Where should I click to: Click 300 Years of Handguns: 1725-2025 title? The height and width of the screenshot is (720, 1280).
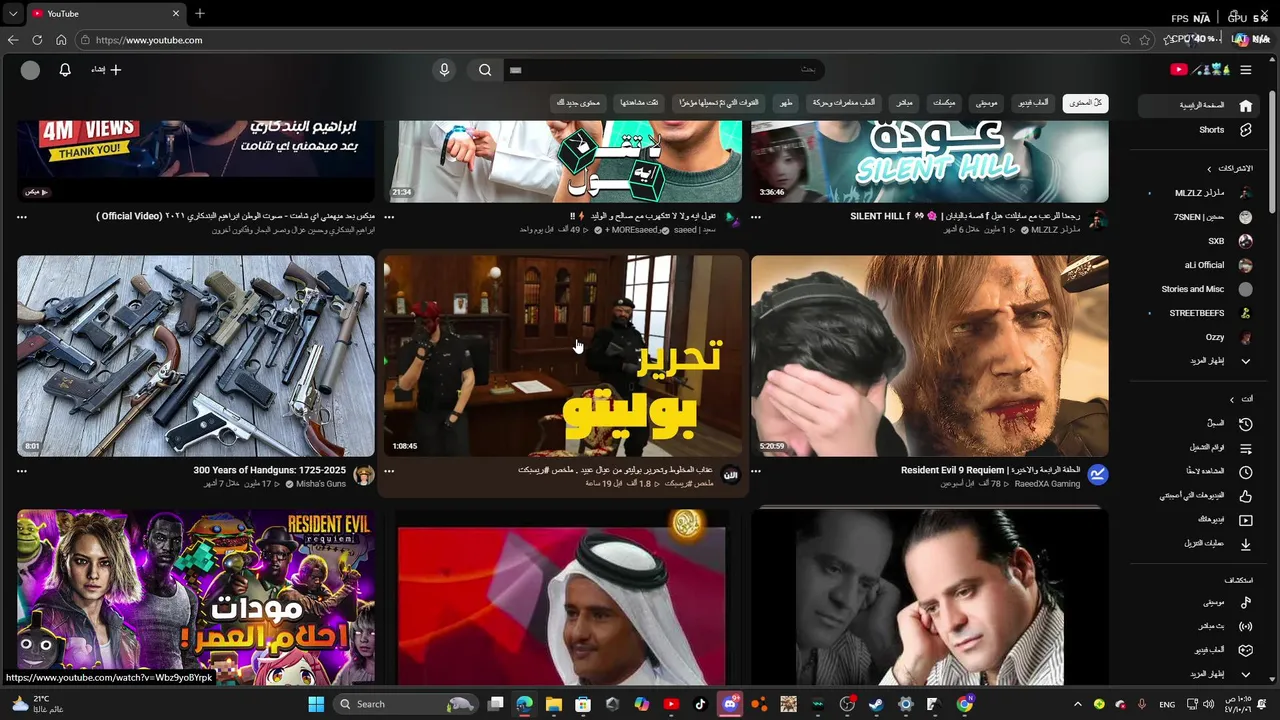pos(270,471)
